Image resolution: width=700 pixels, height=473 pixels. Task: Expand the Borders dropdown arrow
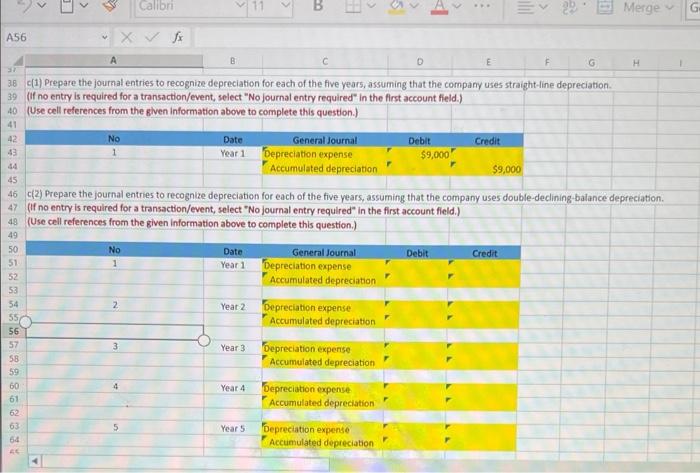[370, 6]
